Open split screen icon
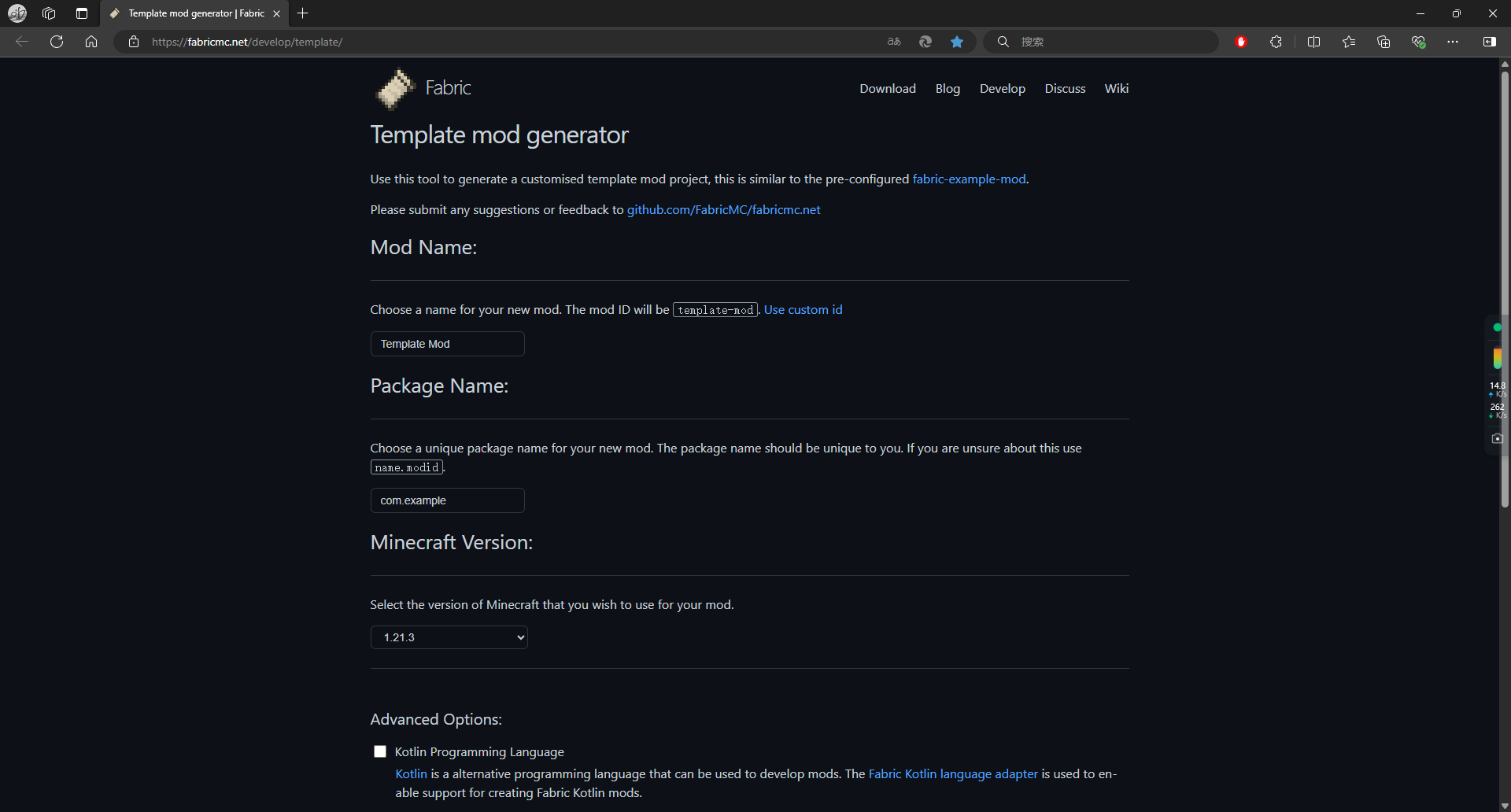The width and height of the screenshot is (1511, 812). (x=1313, y=42)
